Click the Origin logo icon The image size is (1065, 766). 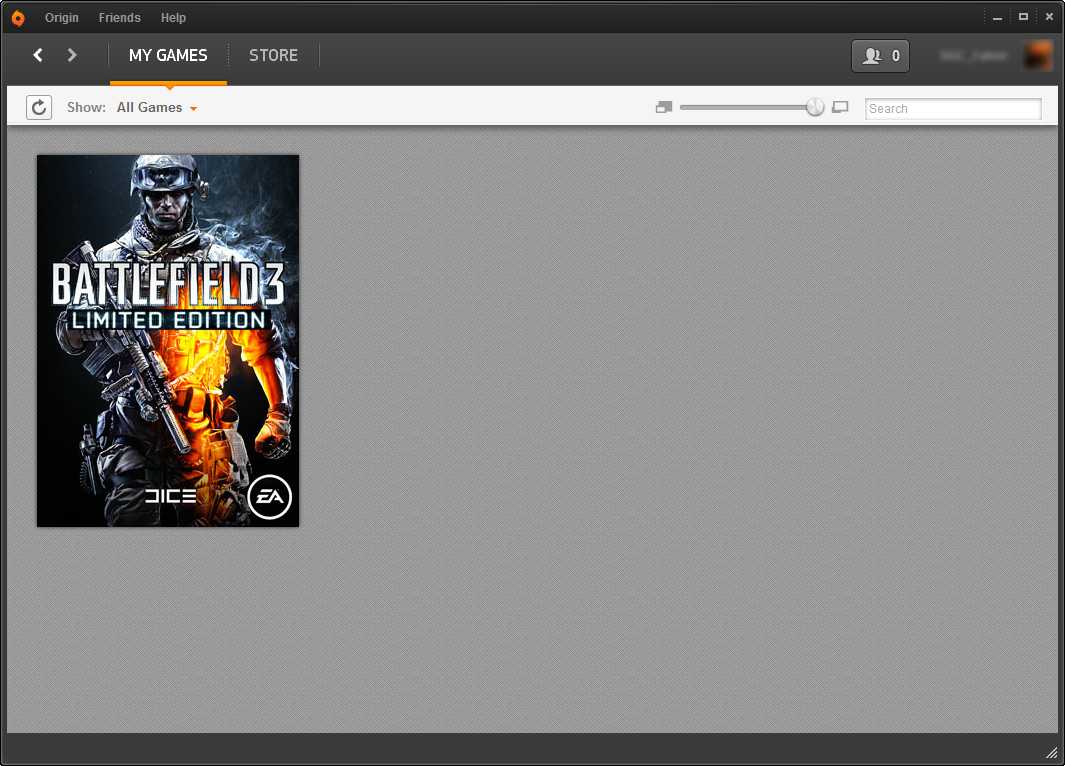point(18,18)
